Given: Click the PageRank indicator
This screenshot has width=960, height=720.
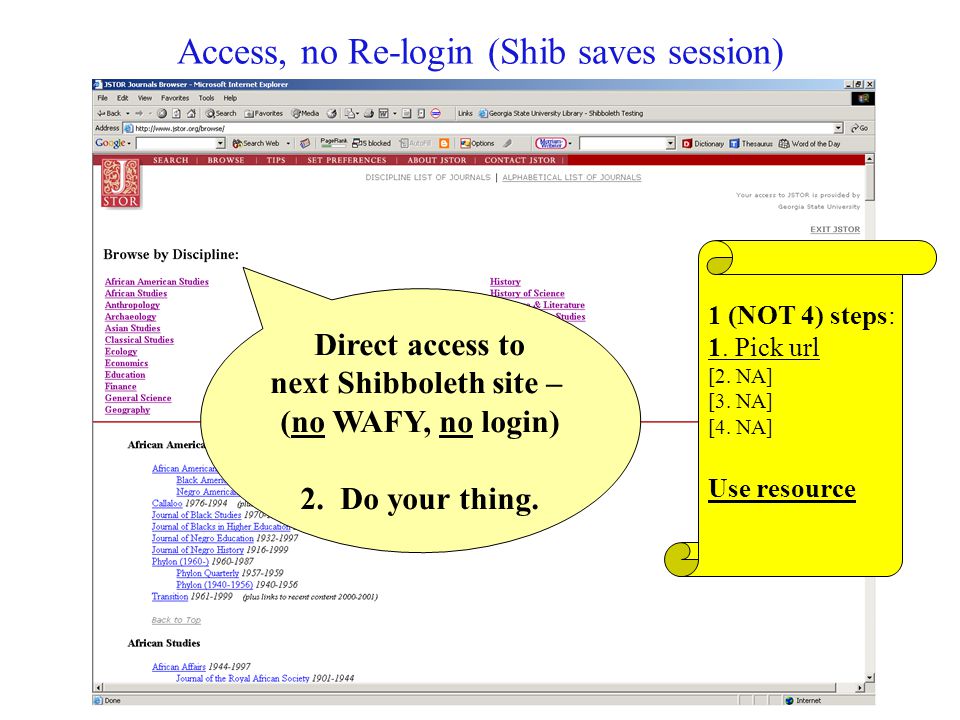Looking at the screenshot, I should pyautogui.click(x=334, y=143).
